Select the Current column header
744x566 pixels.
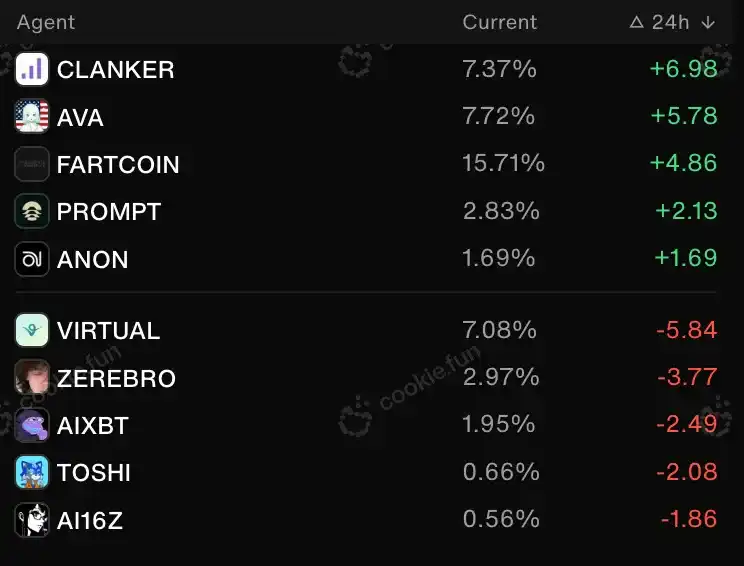pos(499,22)
